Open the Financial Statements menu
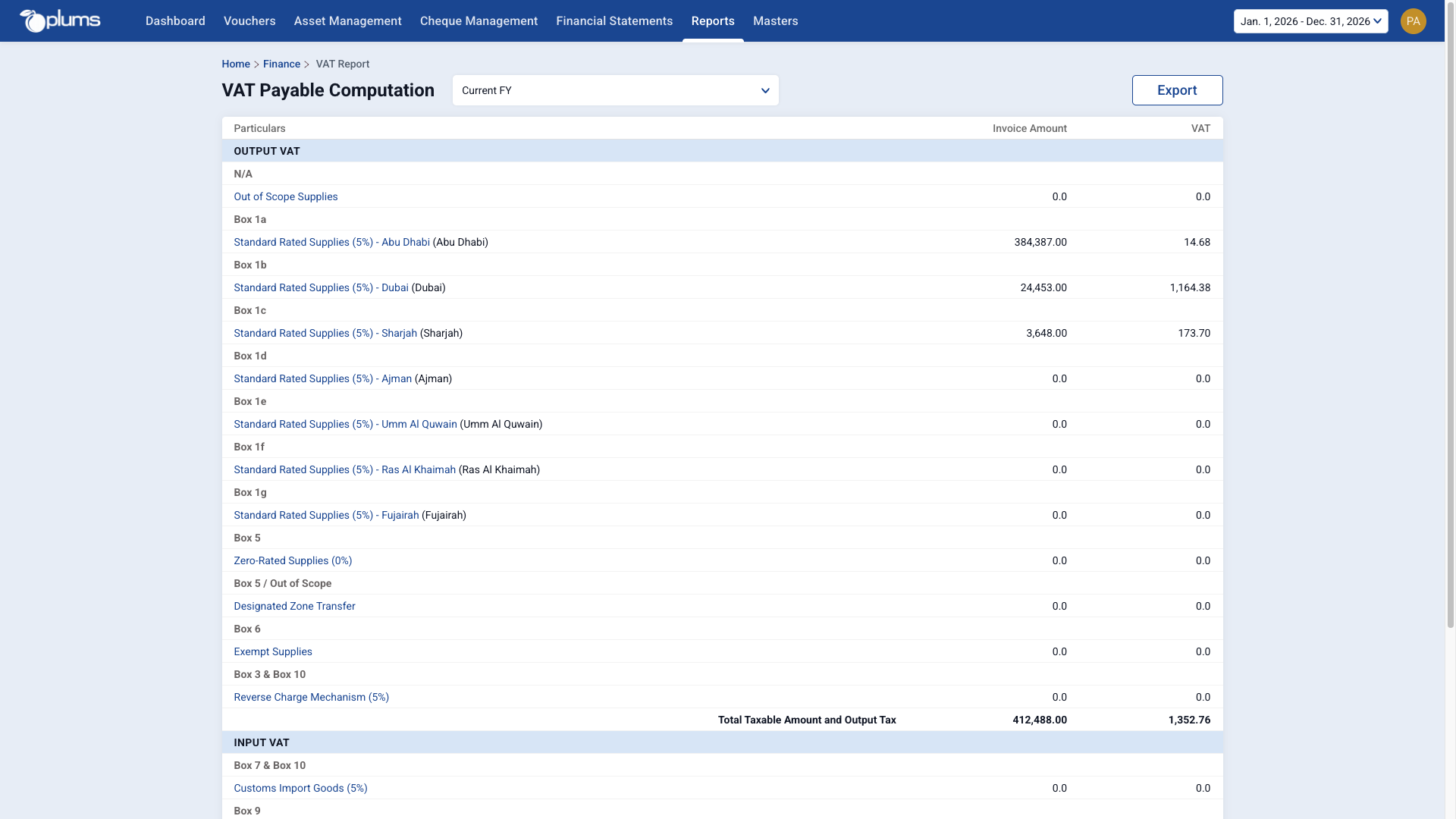The width and height of the screenshot is (1456, 819). [x=614, y=21]
